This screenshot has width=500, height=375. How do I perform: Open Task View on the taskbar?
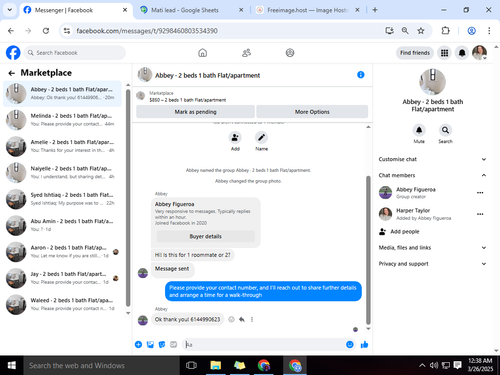click(x=191, y=366)
